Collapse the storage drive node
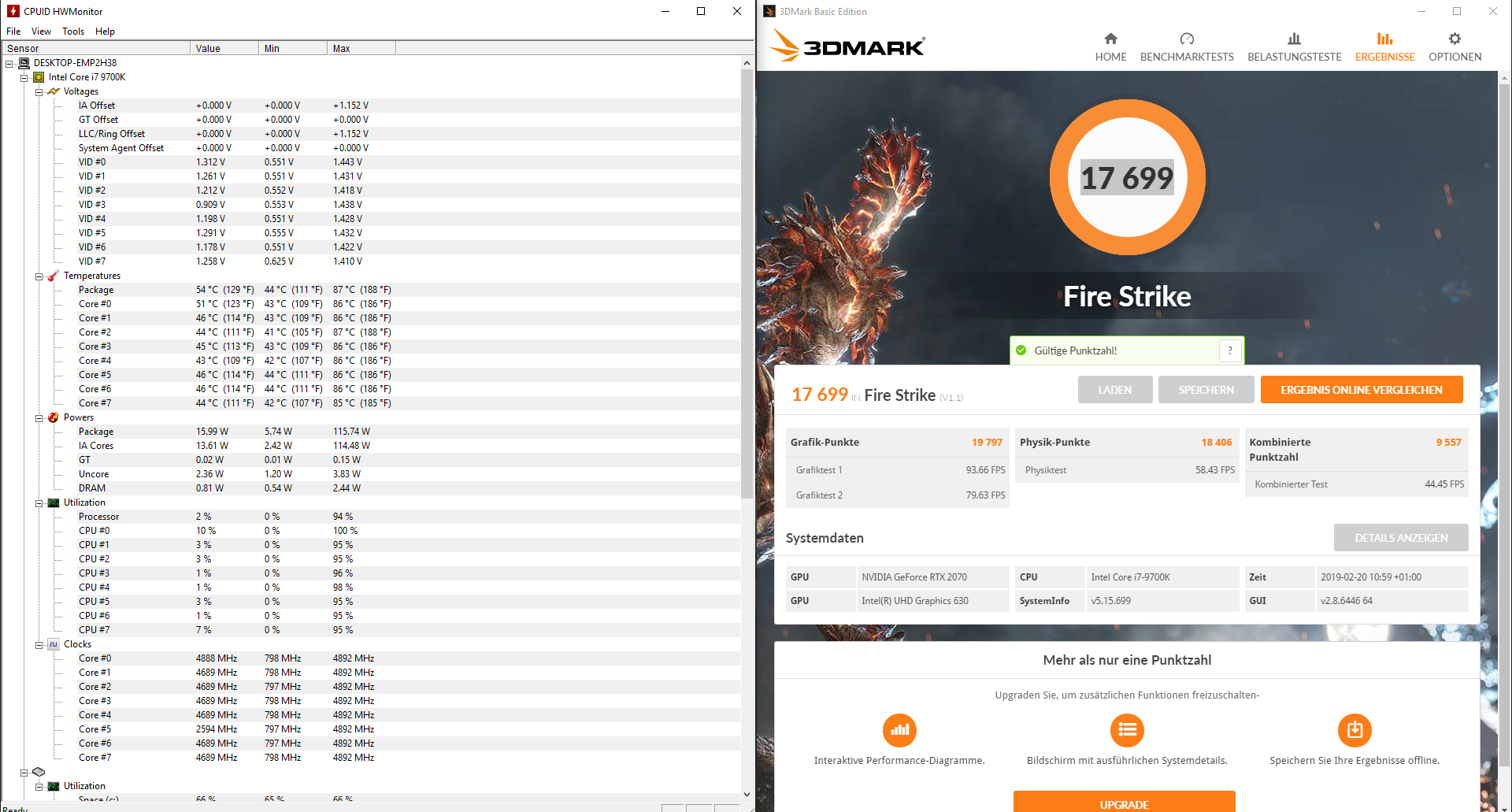This screenshot has width=1512, height=812. click(24, 773)
